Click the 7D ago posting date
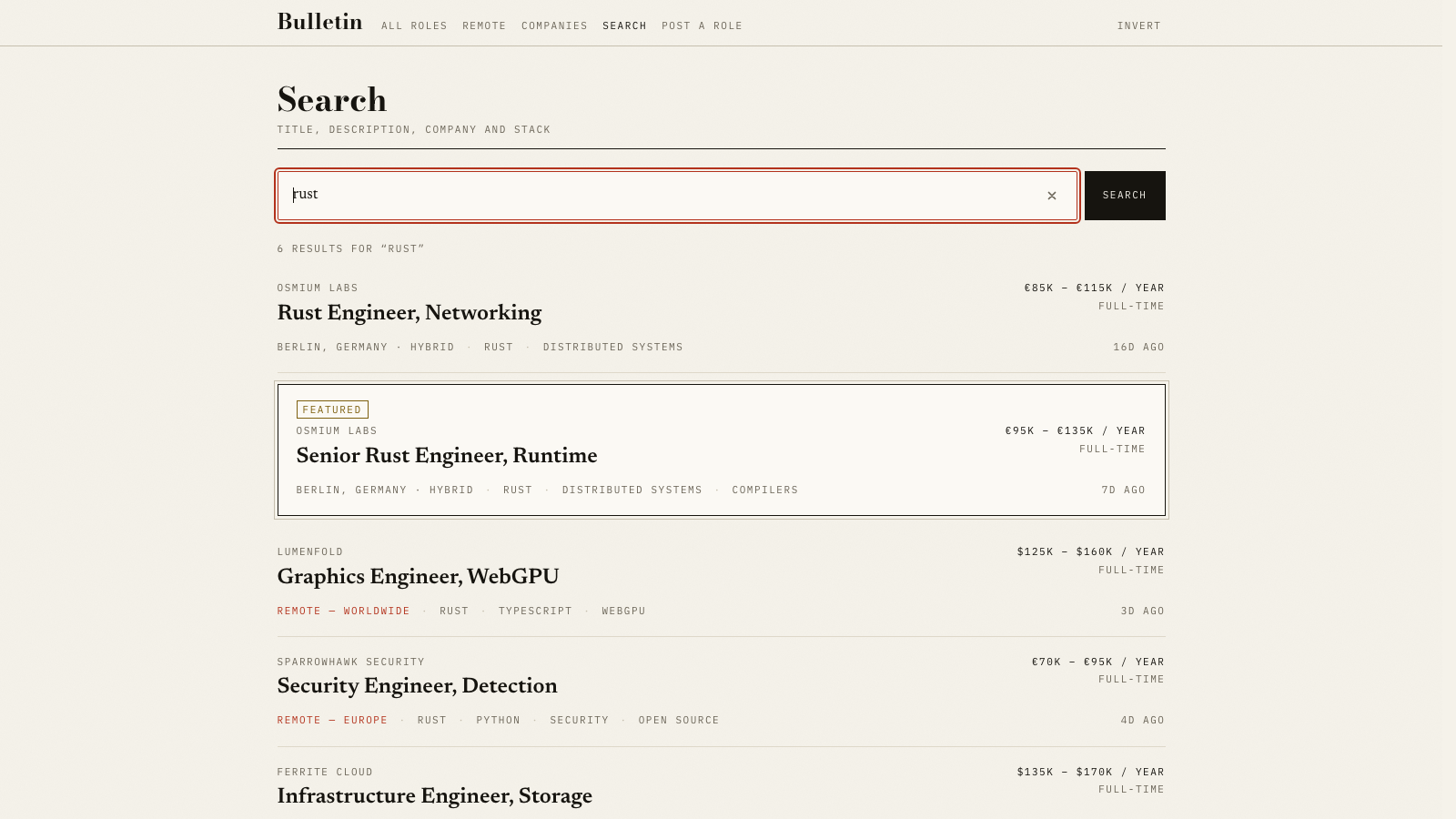Screen dimensions: 1456x819 [x=1124, y=490]
